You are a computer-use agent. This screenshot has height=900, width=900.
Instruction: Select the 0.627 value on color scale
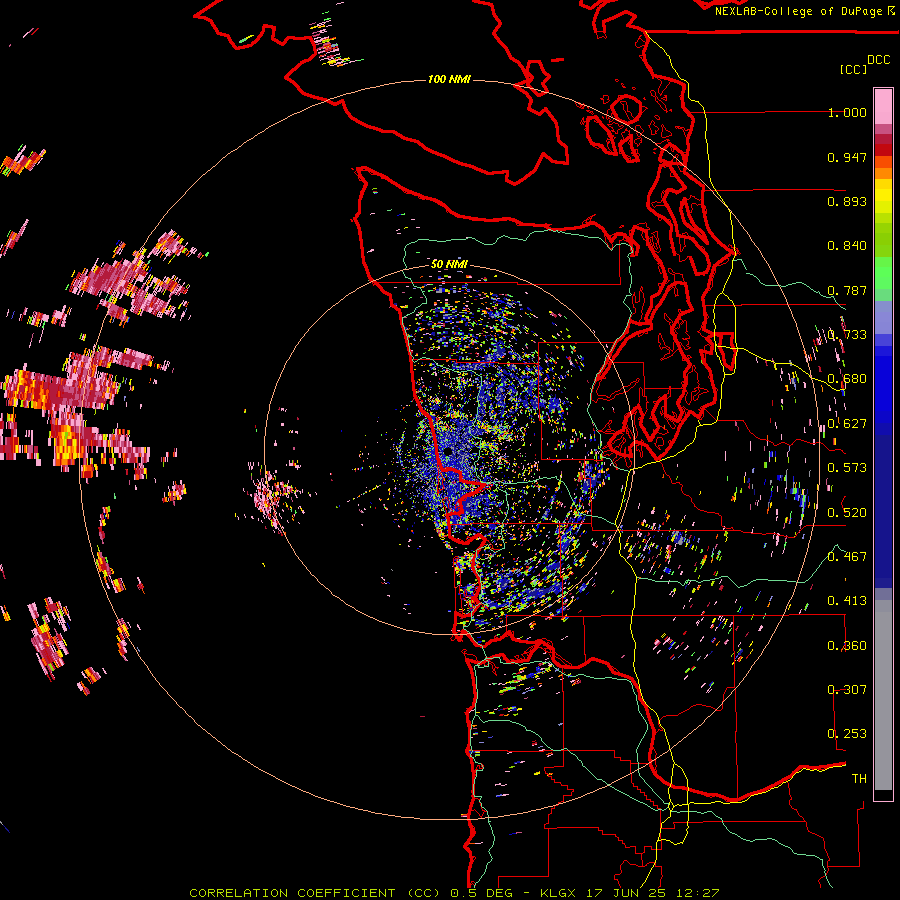847,424
